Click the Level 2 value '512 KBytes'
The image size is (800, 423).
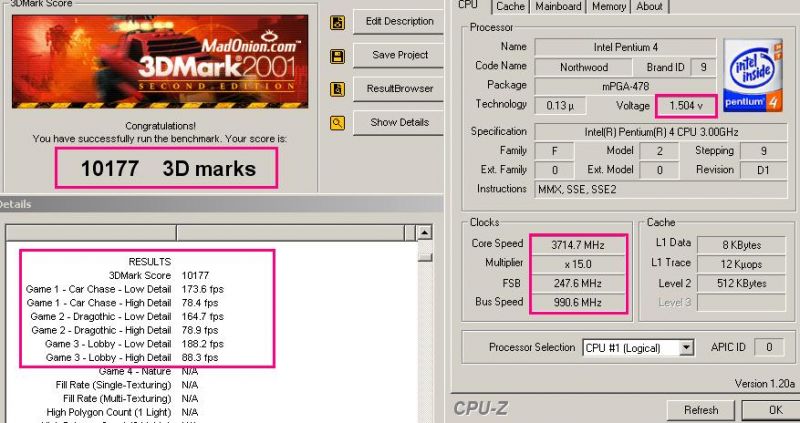pyautogui.click(x=741, y=283)
